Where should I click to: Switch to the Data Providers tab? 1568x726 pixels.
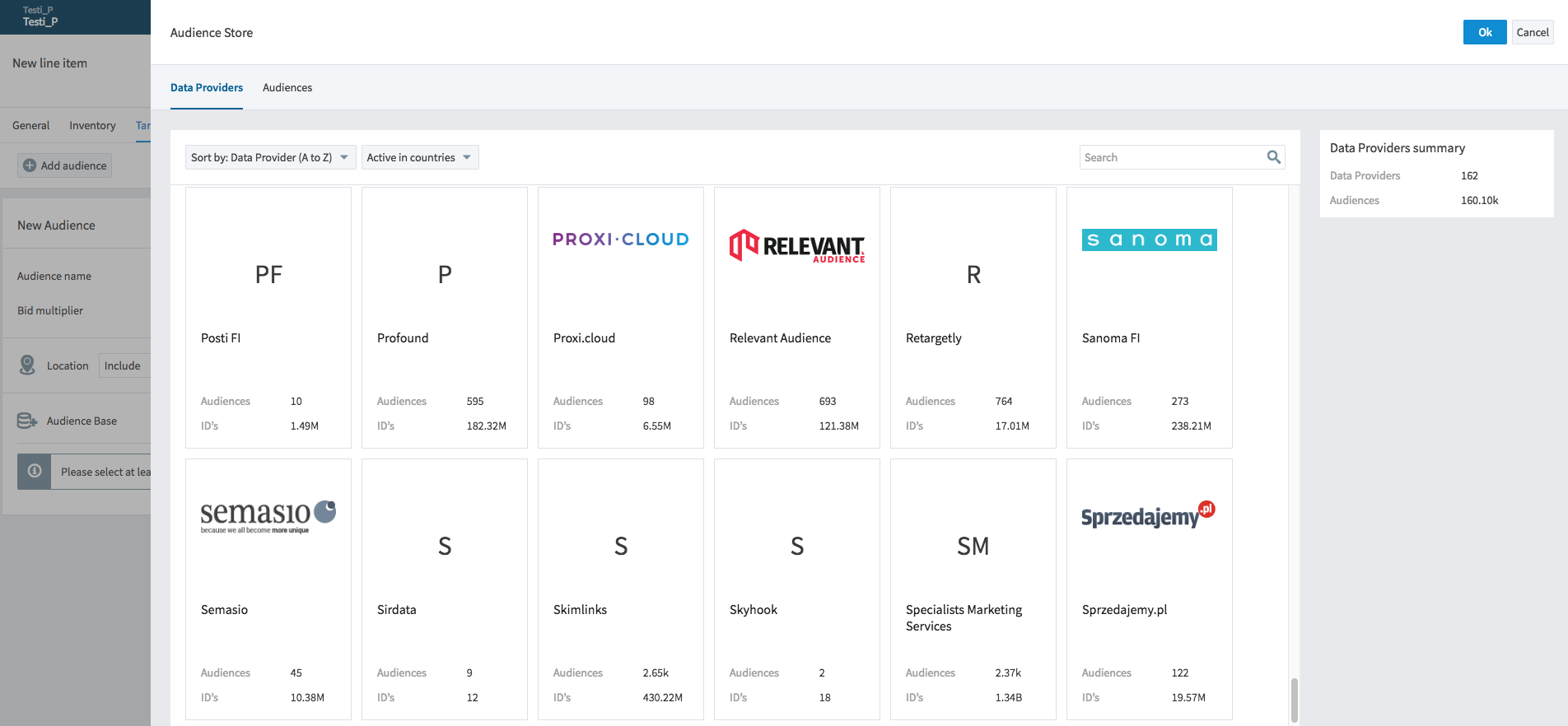[x=207, y=87]
